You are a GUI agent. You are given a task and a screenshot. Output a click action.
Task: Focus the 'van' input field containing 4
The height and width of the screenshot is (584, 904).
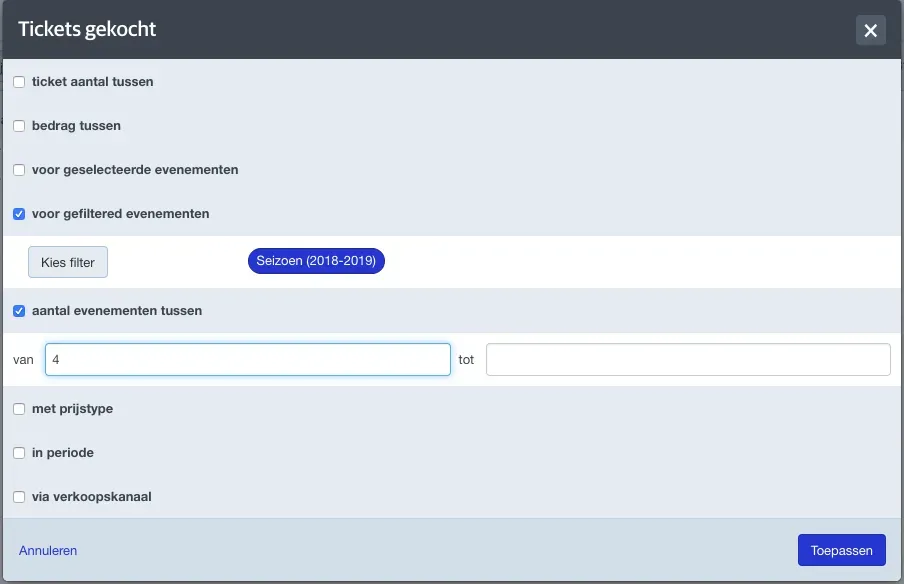coord(248,360)
